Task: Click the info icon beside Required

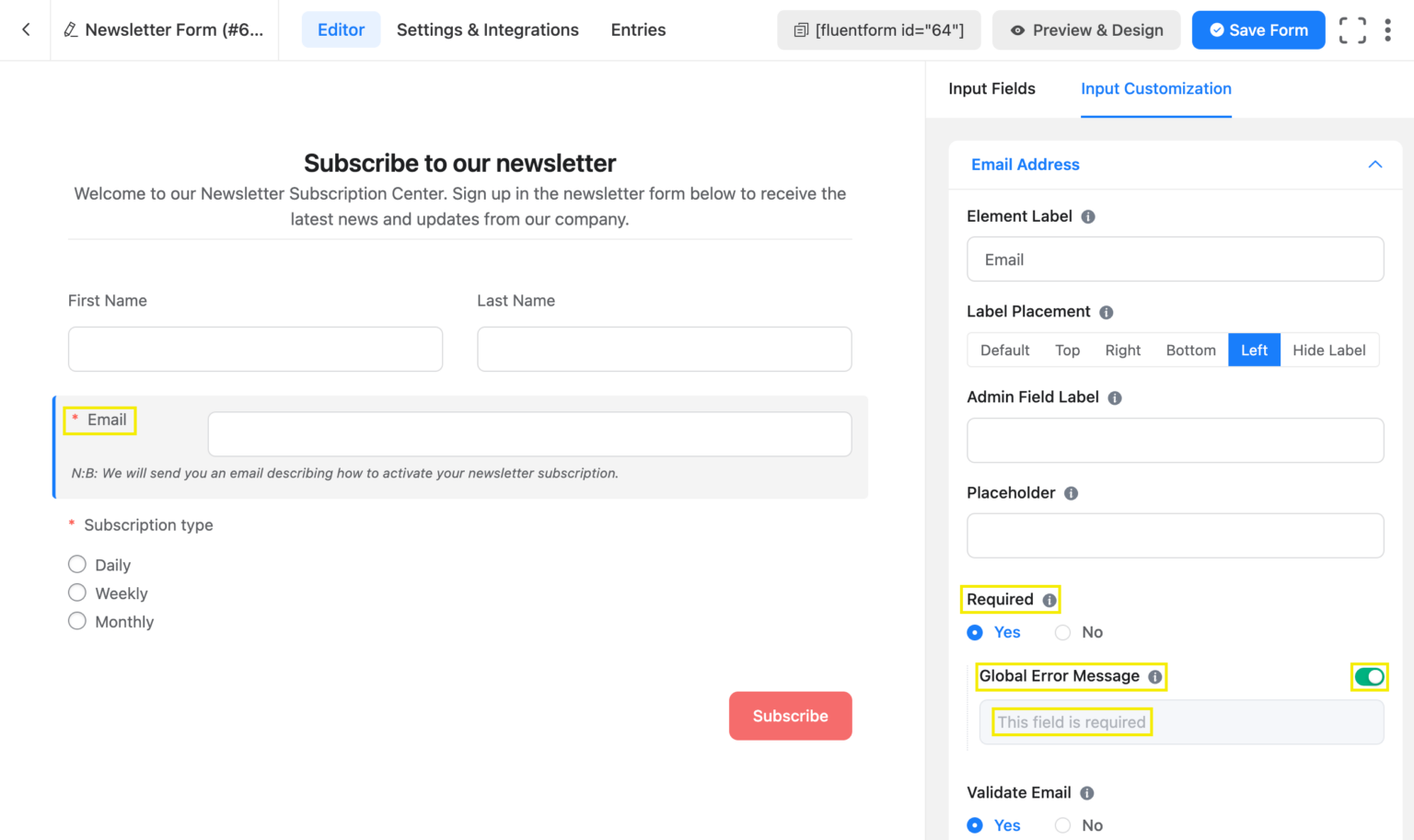Action: (1049, 599)
